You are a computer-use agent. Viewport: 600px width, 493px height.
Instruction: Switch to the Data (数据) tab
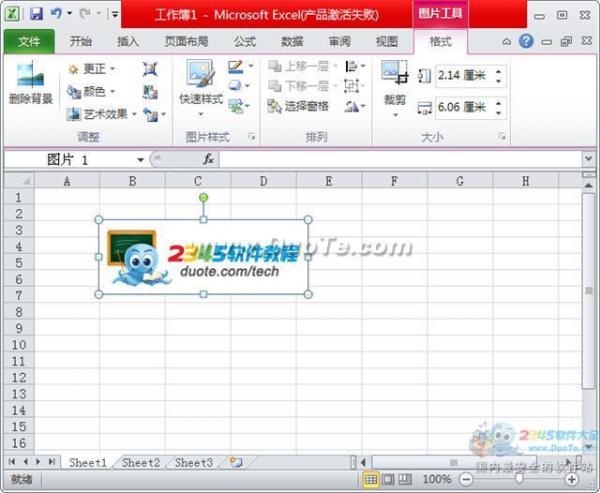(x=292, y=41)
